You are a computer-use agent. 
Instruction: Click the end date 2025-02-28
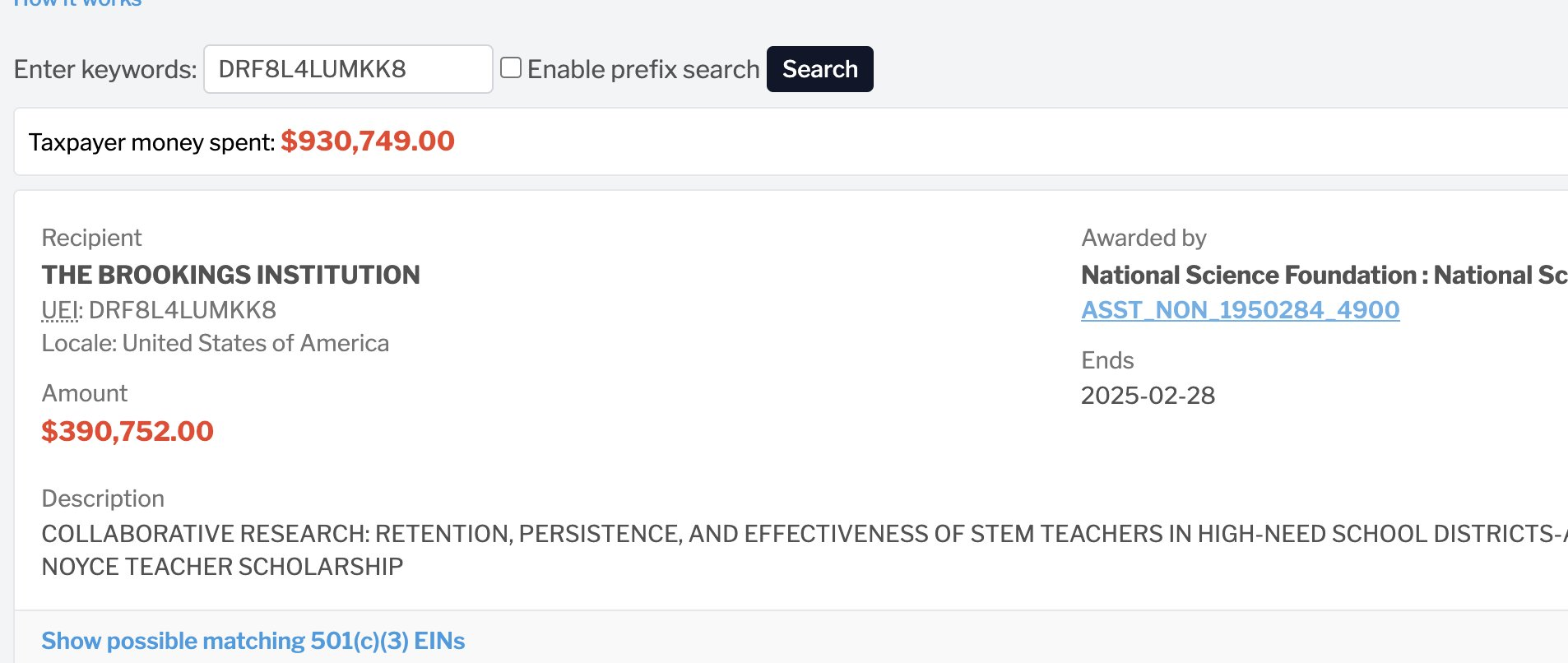(1148, 396)
